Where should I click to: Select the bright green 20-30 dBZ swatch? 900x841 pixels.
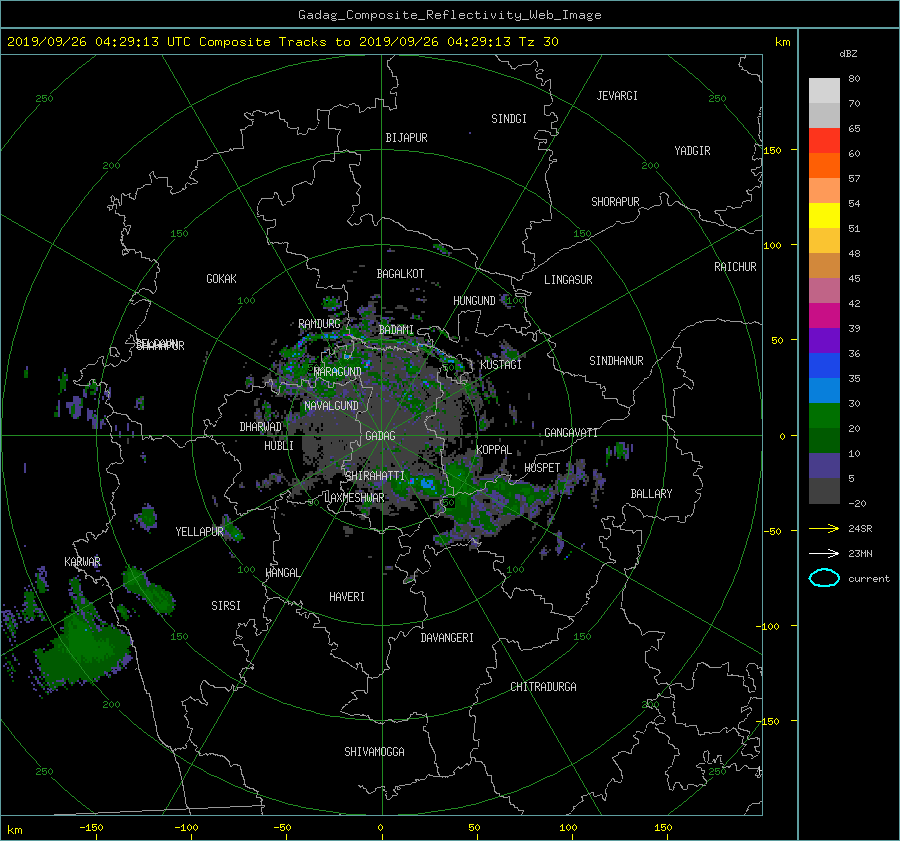[824, 416]
